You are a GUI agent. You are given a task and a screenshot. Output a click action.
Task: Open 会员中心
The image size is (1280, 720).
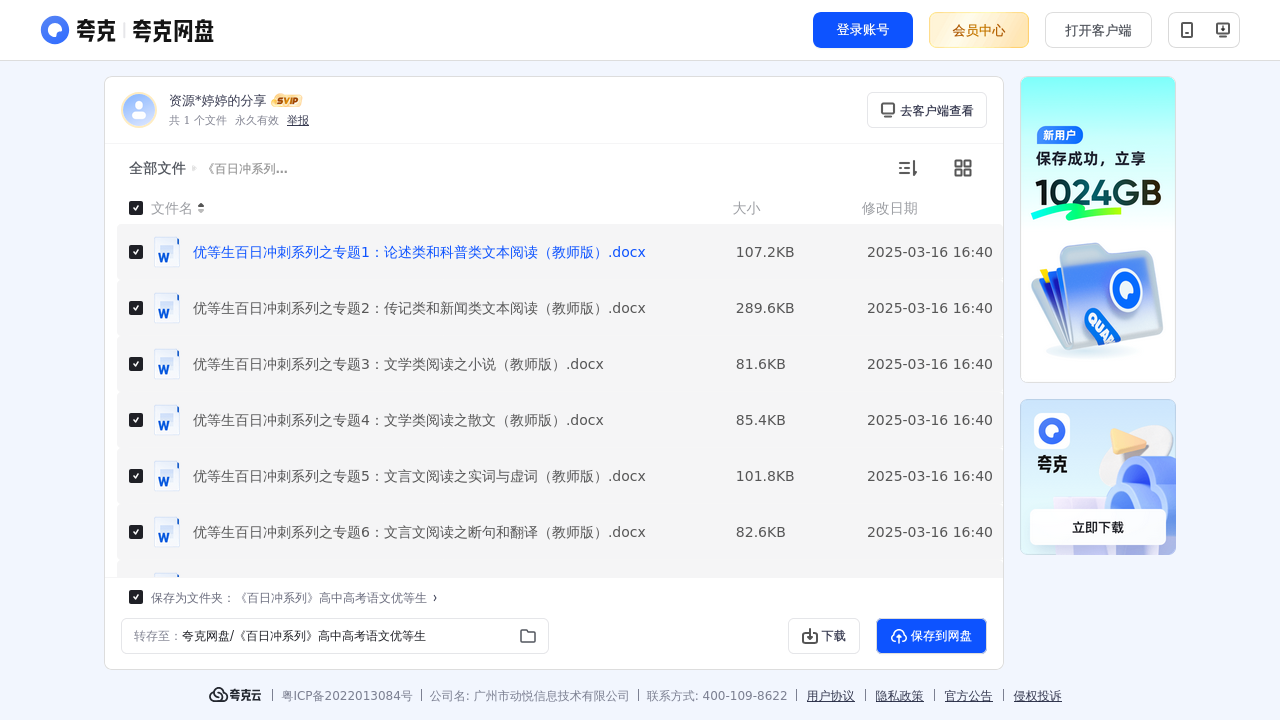[x=979, y=30]
